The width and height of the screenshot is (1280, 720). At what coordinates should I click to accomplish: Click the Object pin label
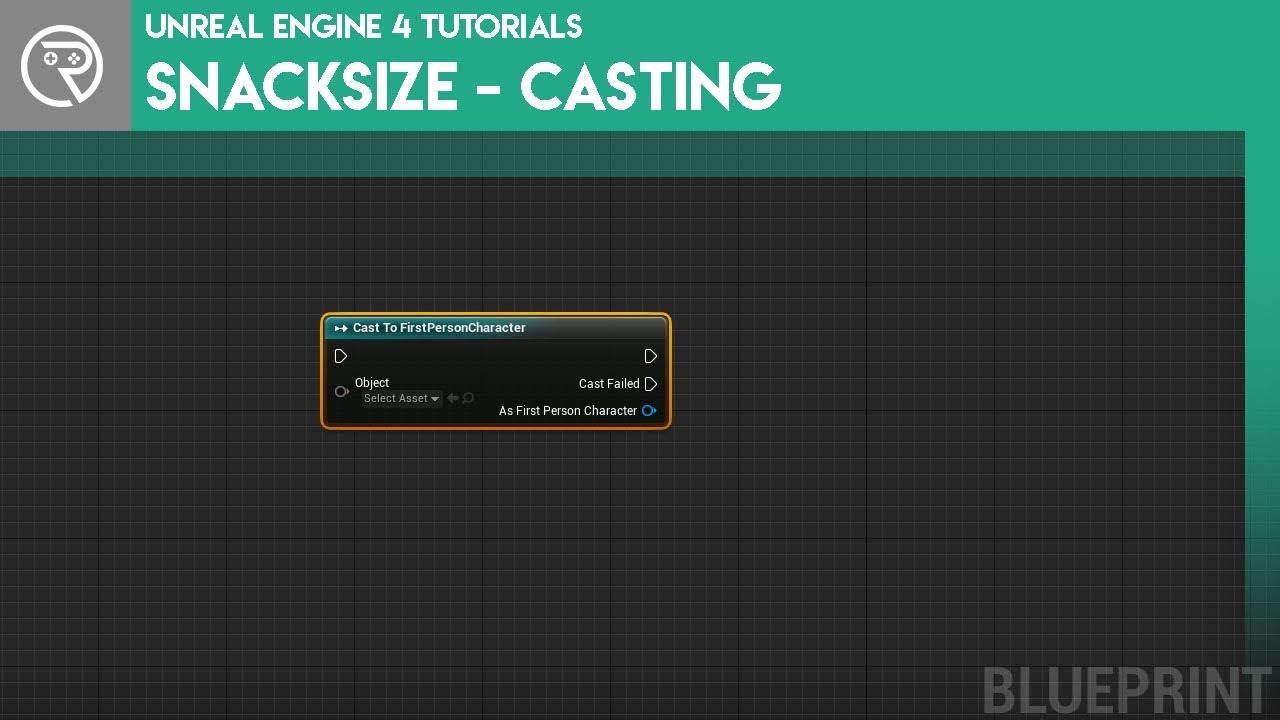[x=372, y=383]
